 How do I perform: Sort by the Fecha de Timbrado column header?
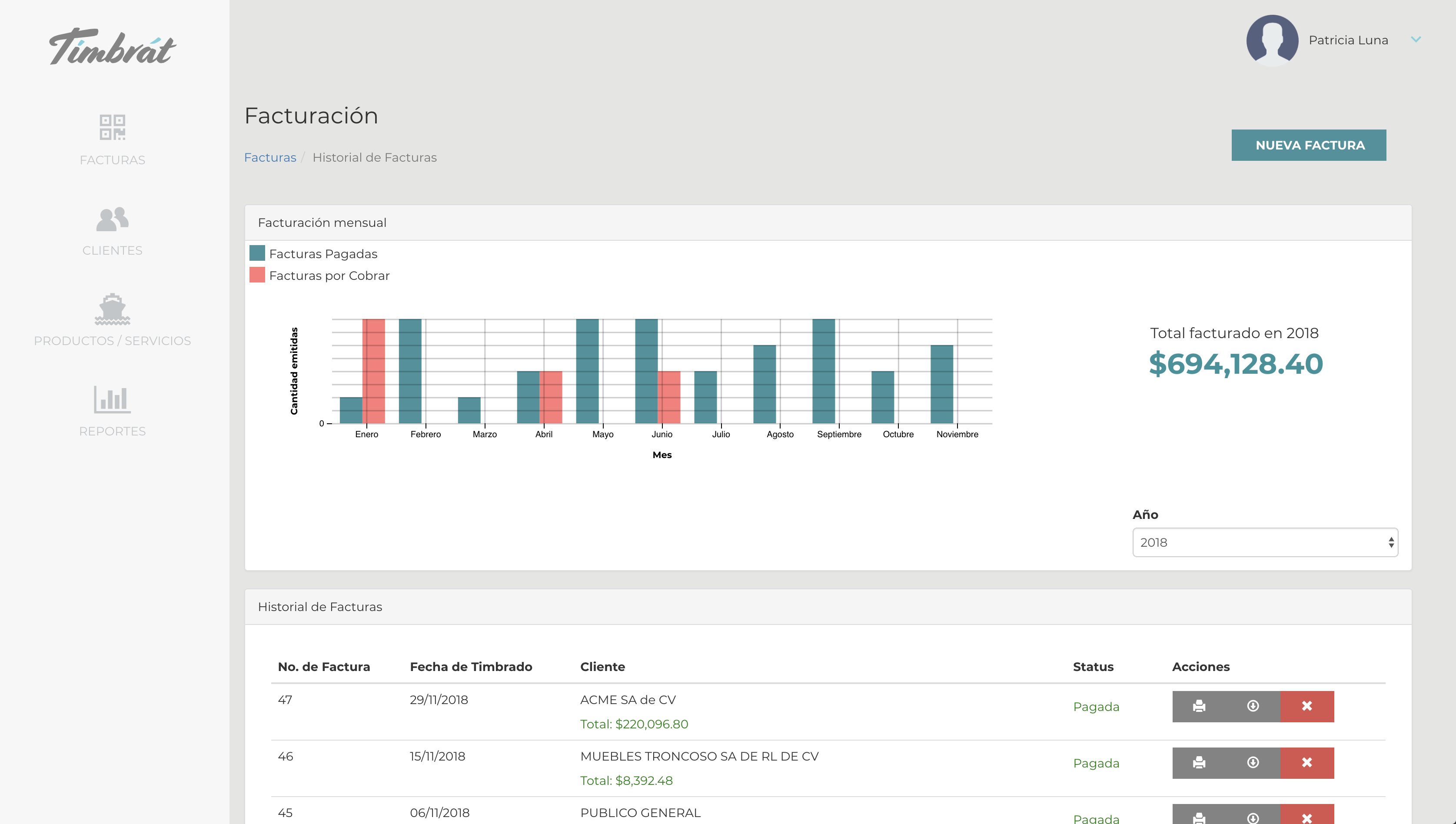pyautogui.click(x=471, y=667)
